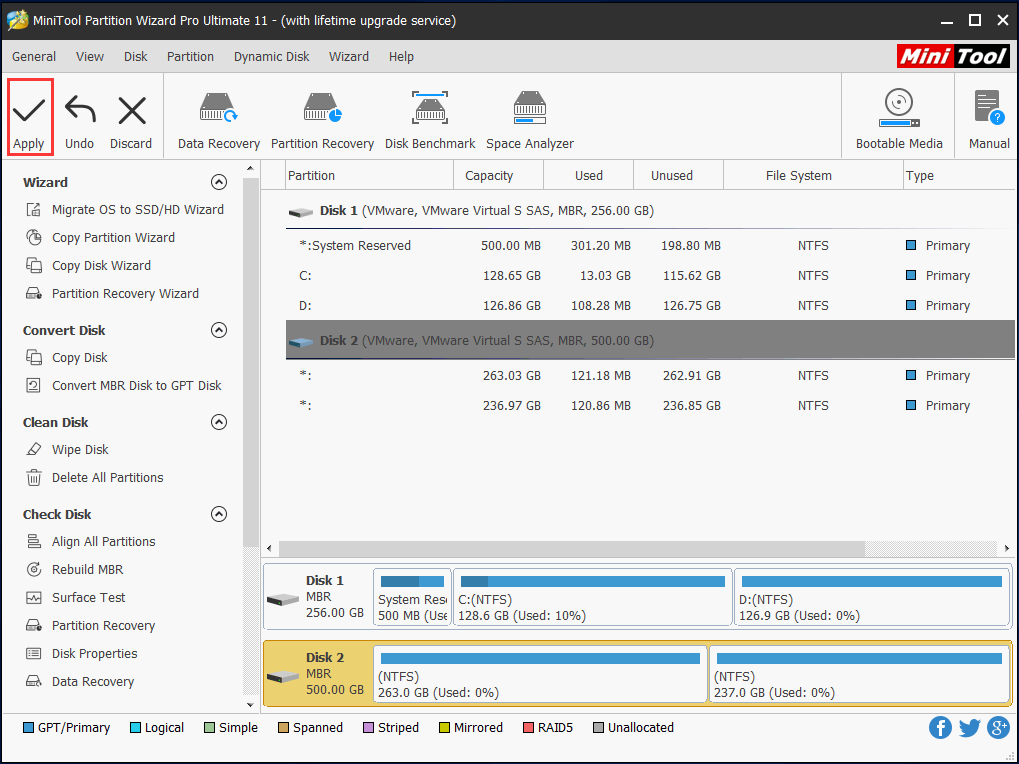This screenshot has width=1019, height=764.
Task: Collapse the Clean Disk section
Action: point(219,422)
